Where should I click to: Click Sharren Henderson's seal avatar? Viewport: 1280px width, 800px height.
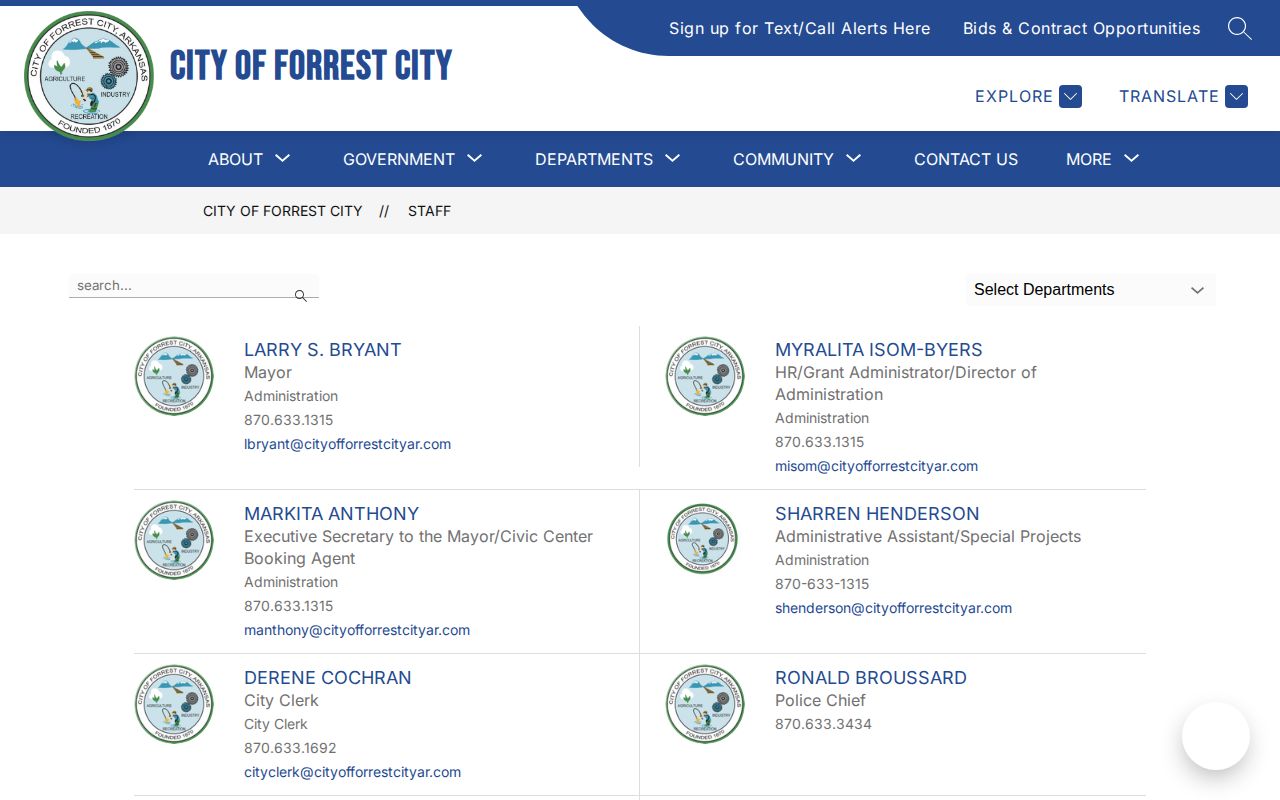(702, 539)
